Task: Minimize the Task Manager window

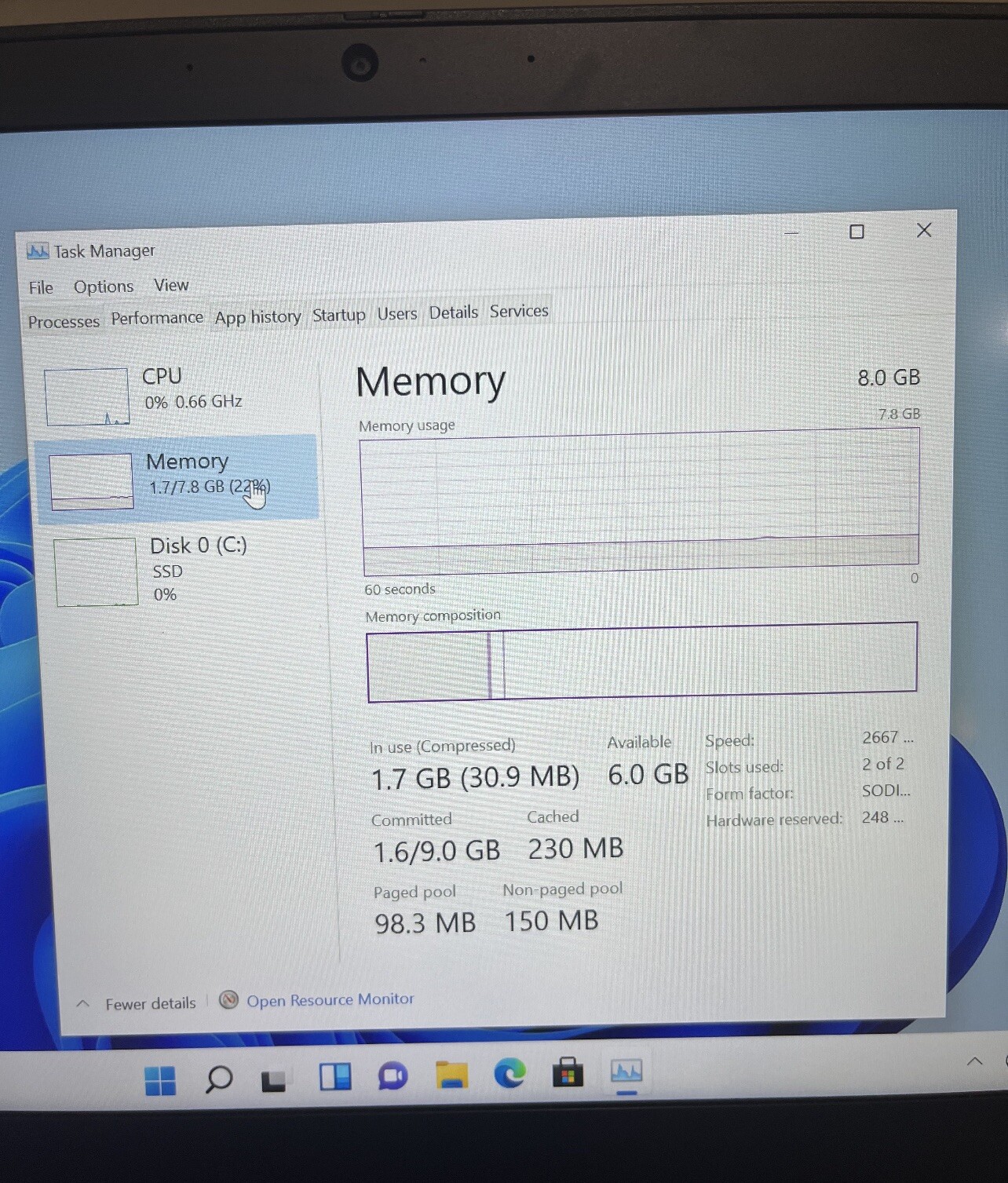Action: coord(791,233)
